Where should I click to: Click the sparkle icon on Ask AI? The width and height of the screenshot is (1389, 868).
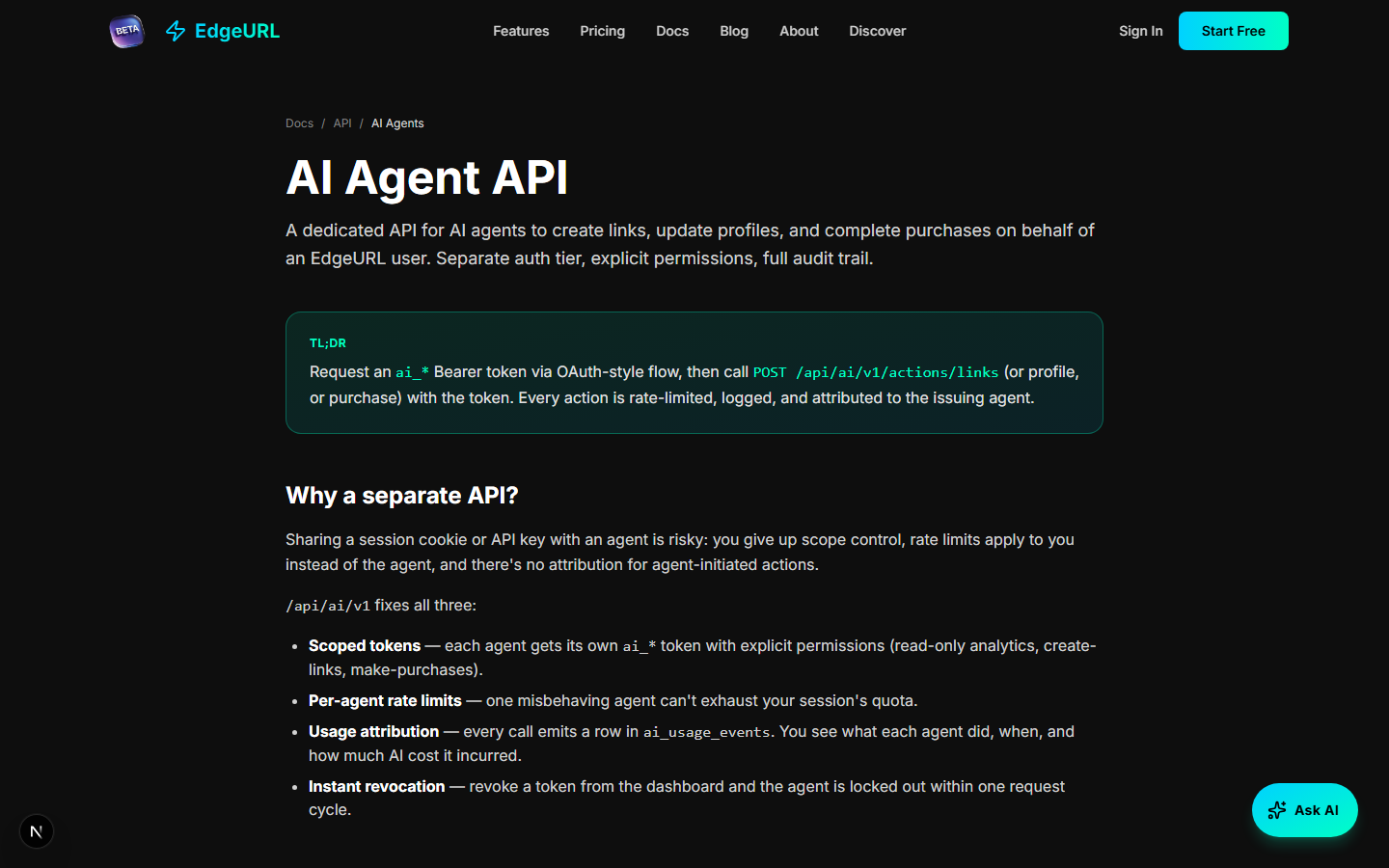pos(1277,810)
